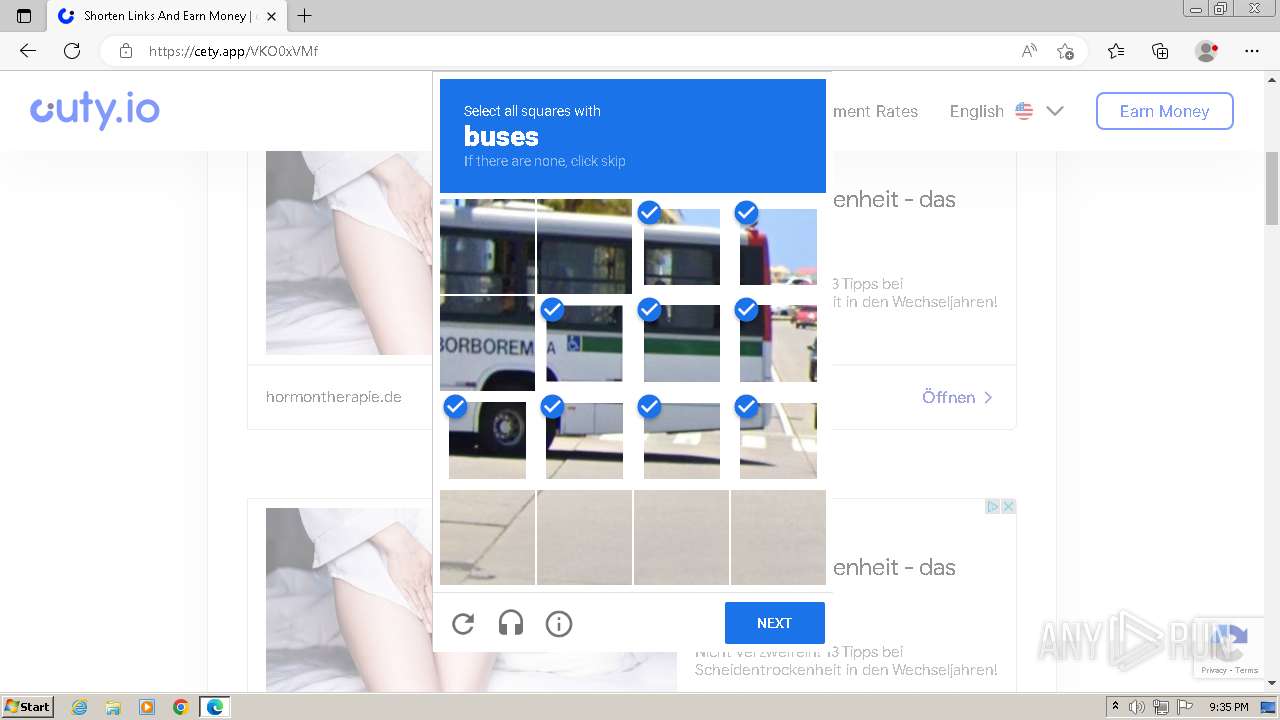Screen dimensions: 1280x720
Task: Click the Öffnen ad button
Action: pyautogui.click(x=957, y=397)
